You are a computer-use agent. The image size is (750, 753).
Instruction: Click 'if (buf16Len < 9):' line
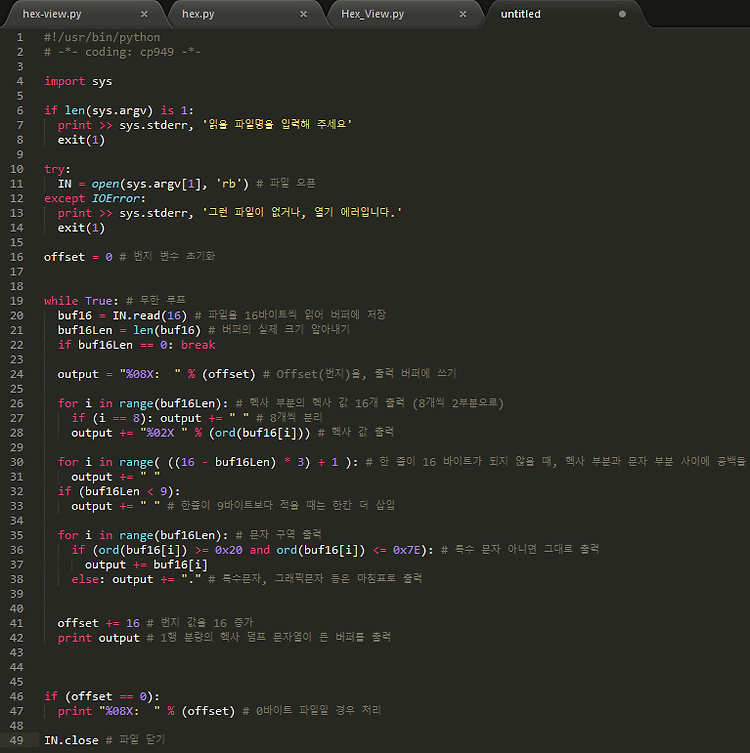tap(119, 491)
